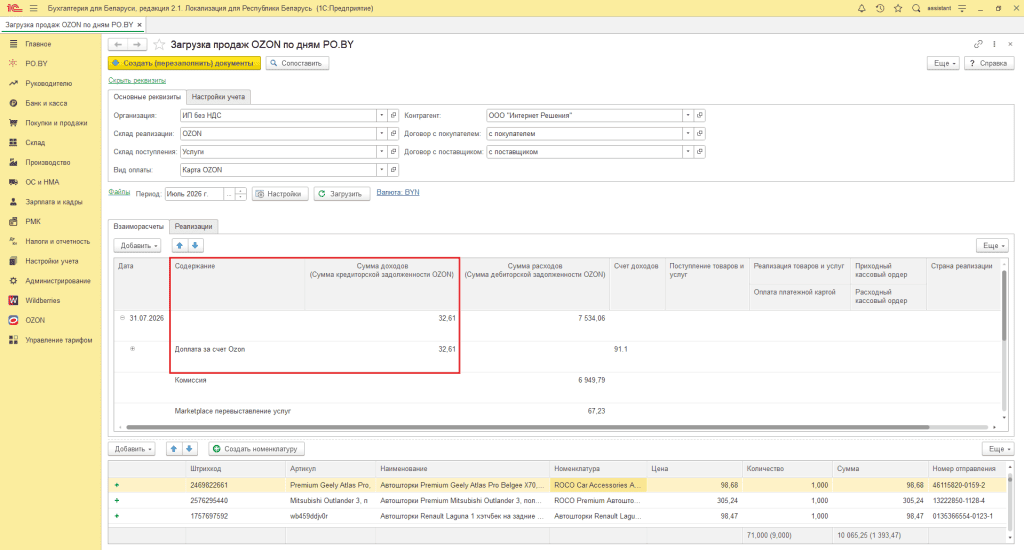The height and width of the screenshot is (550, 1024).
Task: Switch to Реализации tab
Action: (x=193, y=227)
